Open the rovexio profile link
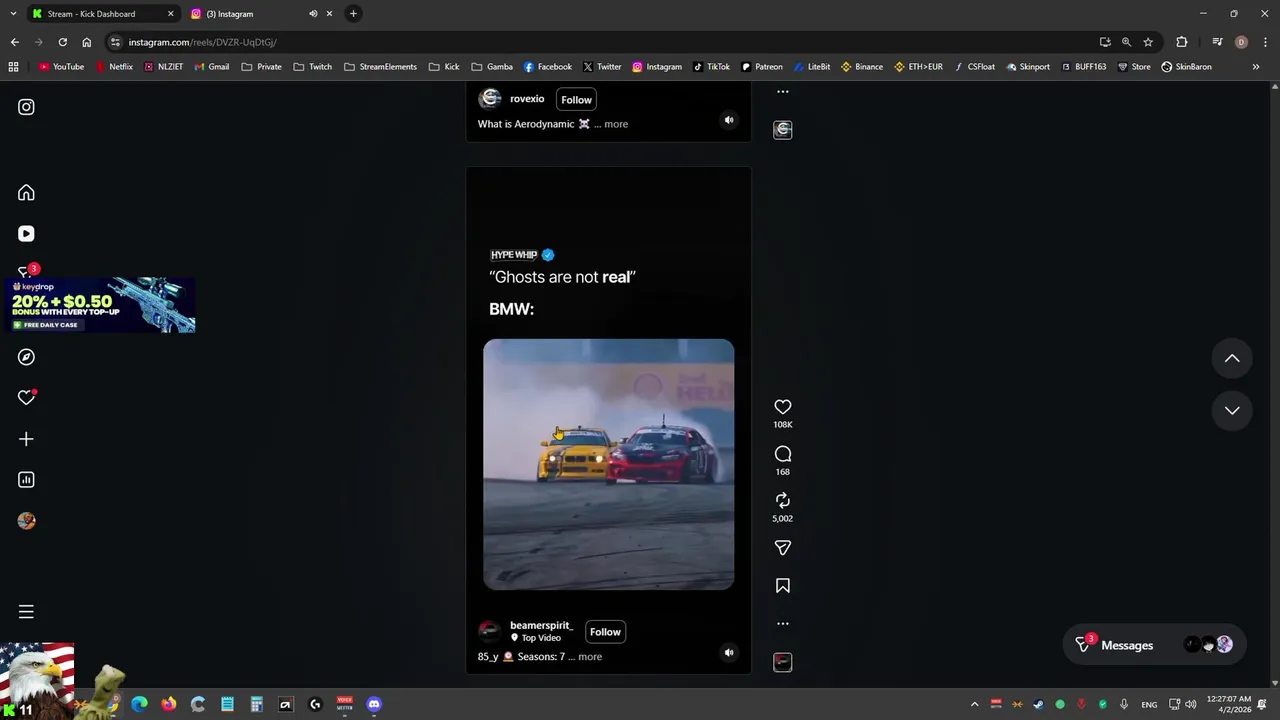 (527, 99)
